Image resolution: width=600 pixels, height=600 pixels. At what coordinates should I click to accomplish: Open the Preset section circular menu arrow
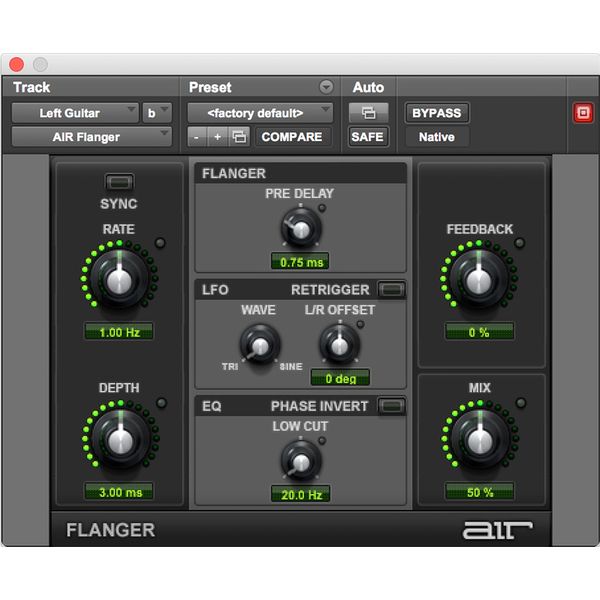[326, 87]
